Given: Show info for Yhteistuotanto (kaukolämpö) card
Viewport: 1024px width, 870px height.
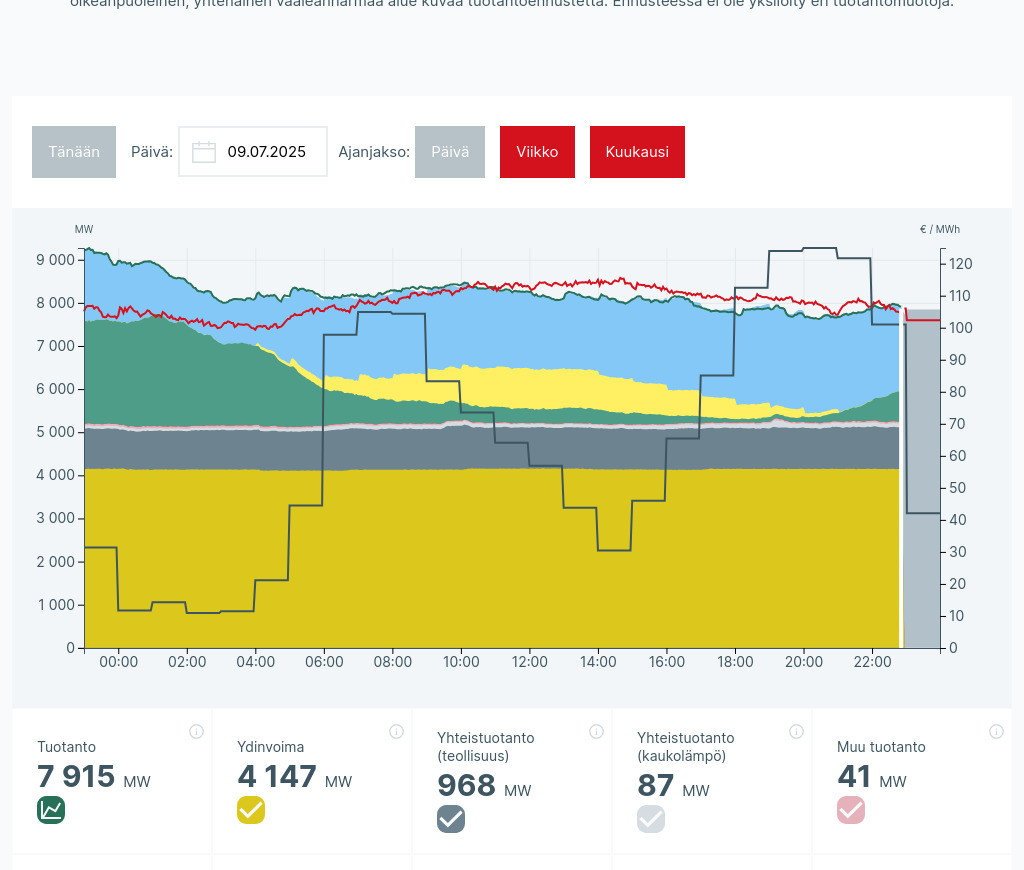Looking at the screenshot, I should tap(796, 731).
